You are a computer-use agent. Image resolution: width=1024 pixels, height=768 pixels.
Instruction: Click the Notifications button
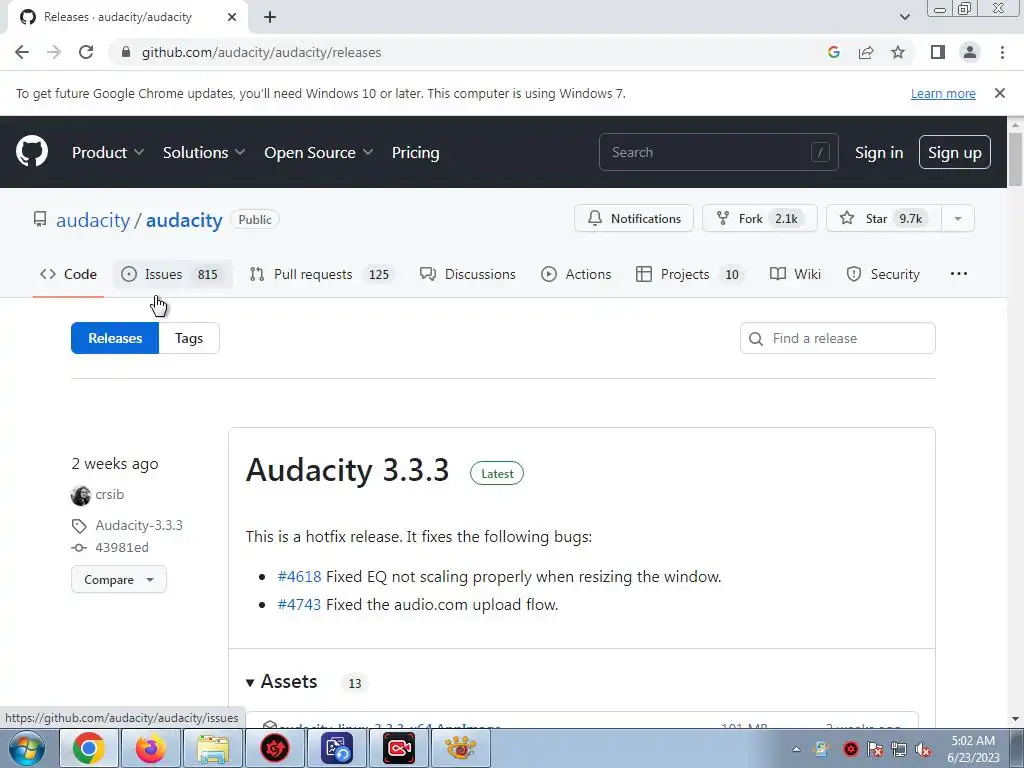(x=633, y=218)
